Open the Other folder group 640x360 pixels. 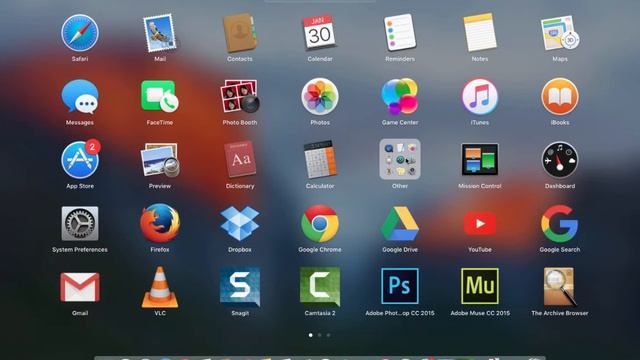pyautogui.click(x=400, y=159)
